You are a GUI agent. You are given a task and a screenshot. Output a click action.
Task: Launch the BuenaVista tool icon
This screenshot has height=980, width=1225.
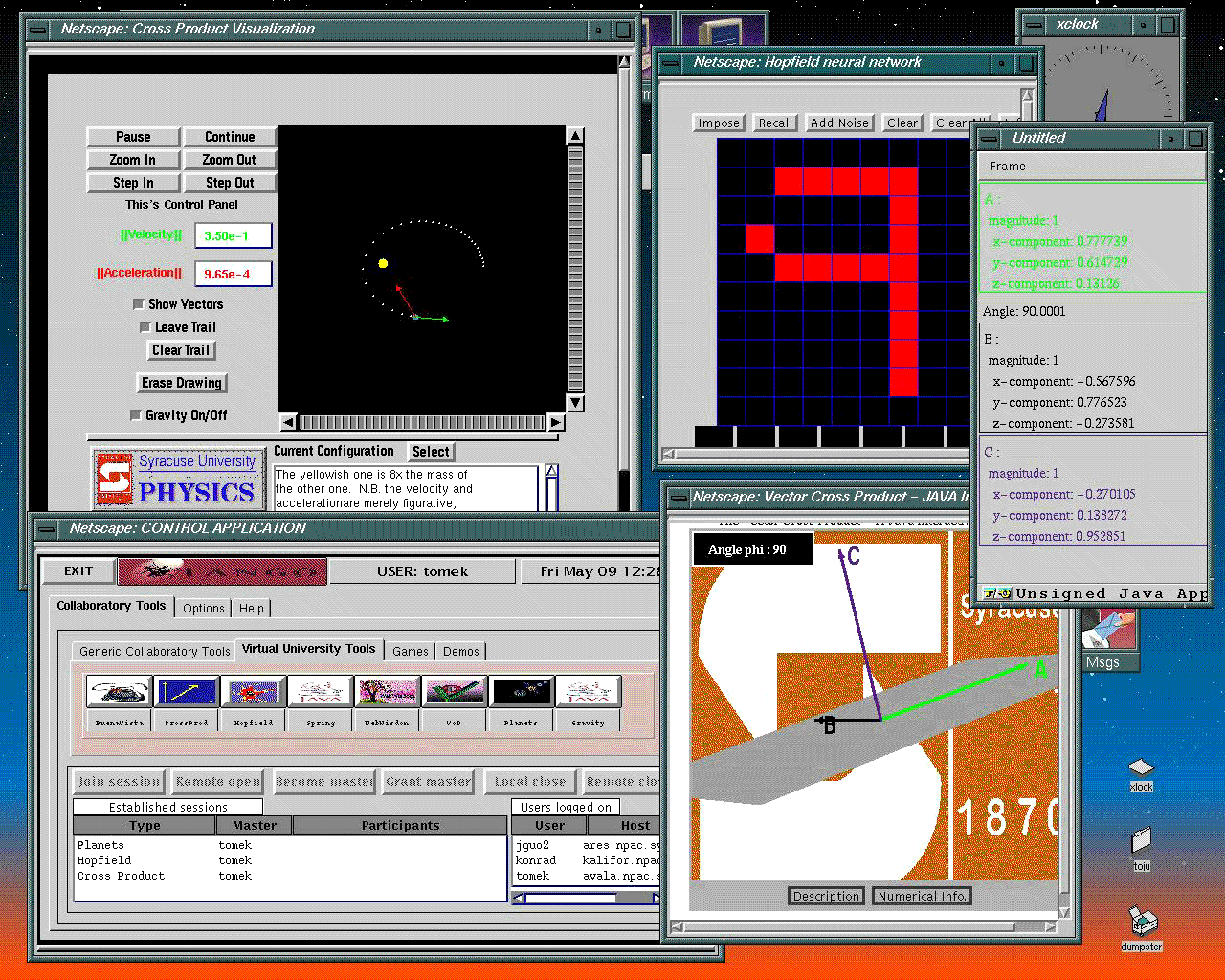(120, 692)
